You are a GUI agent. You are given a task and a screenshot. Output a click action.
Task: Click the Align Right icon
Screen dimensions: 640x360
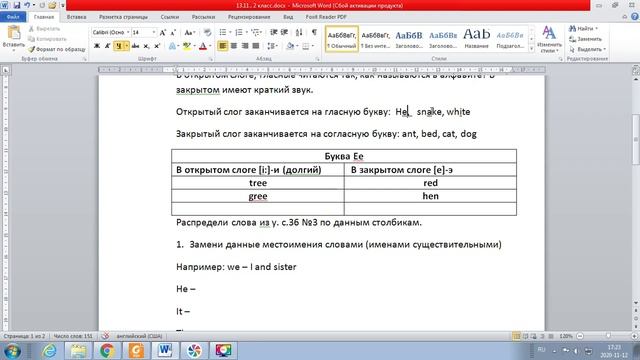click(244, 46)
